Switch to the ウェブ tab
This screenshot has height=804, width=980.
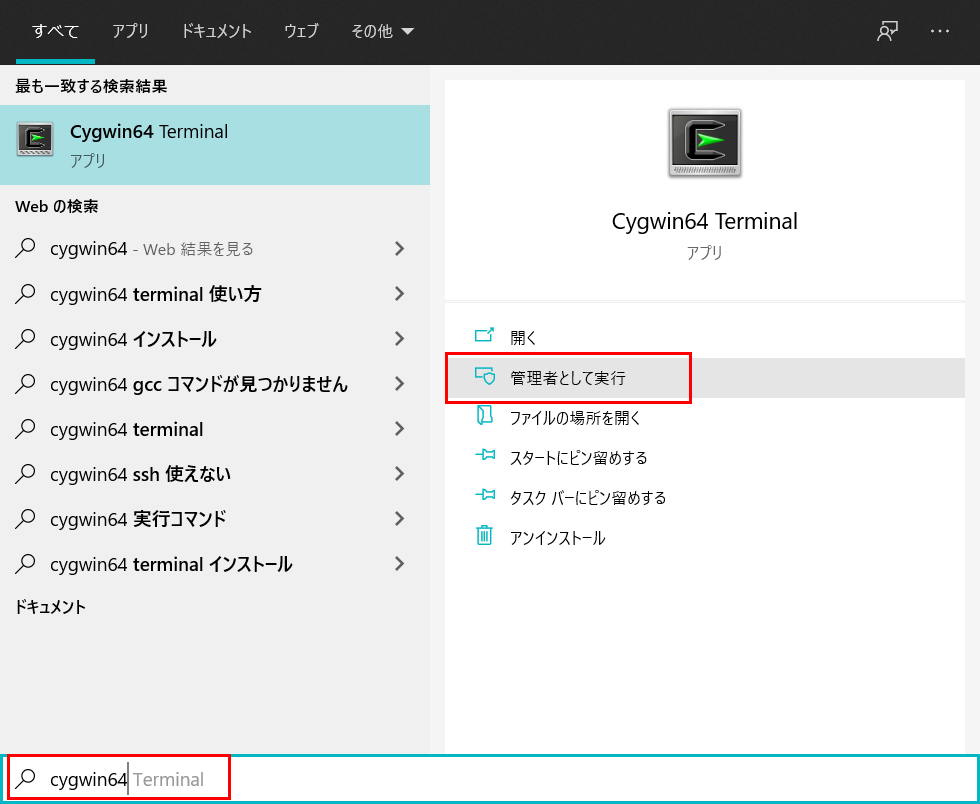pos(301,31)
